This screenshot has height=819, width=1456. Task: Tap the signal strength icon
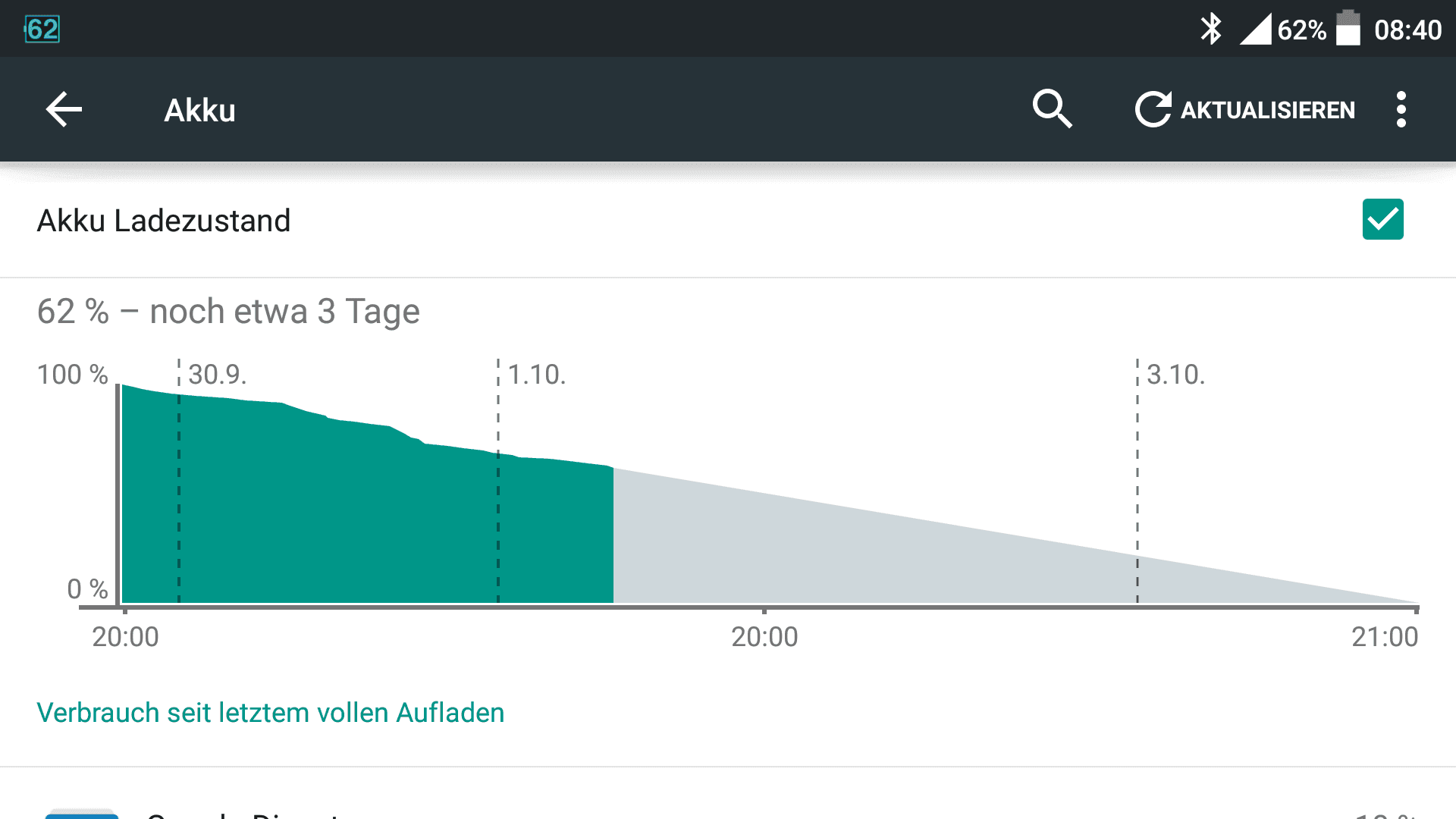pyautogui.click(x=1255, y=30)
